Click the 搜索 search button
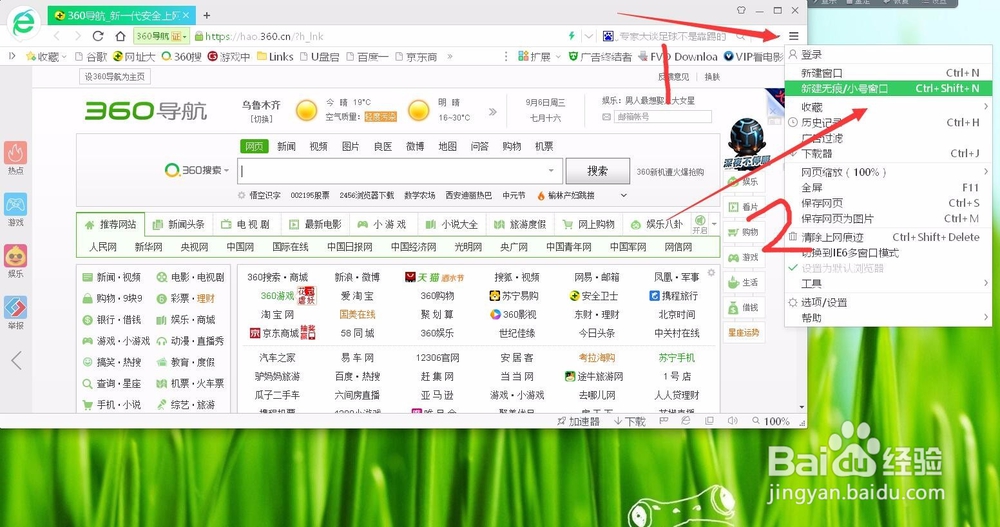The width and height of the screenshot is (1000, 527). (x=598, y=171)
